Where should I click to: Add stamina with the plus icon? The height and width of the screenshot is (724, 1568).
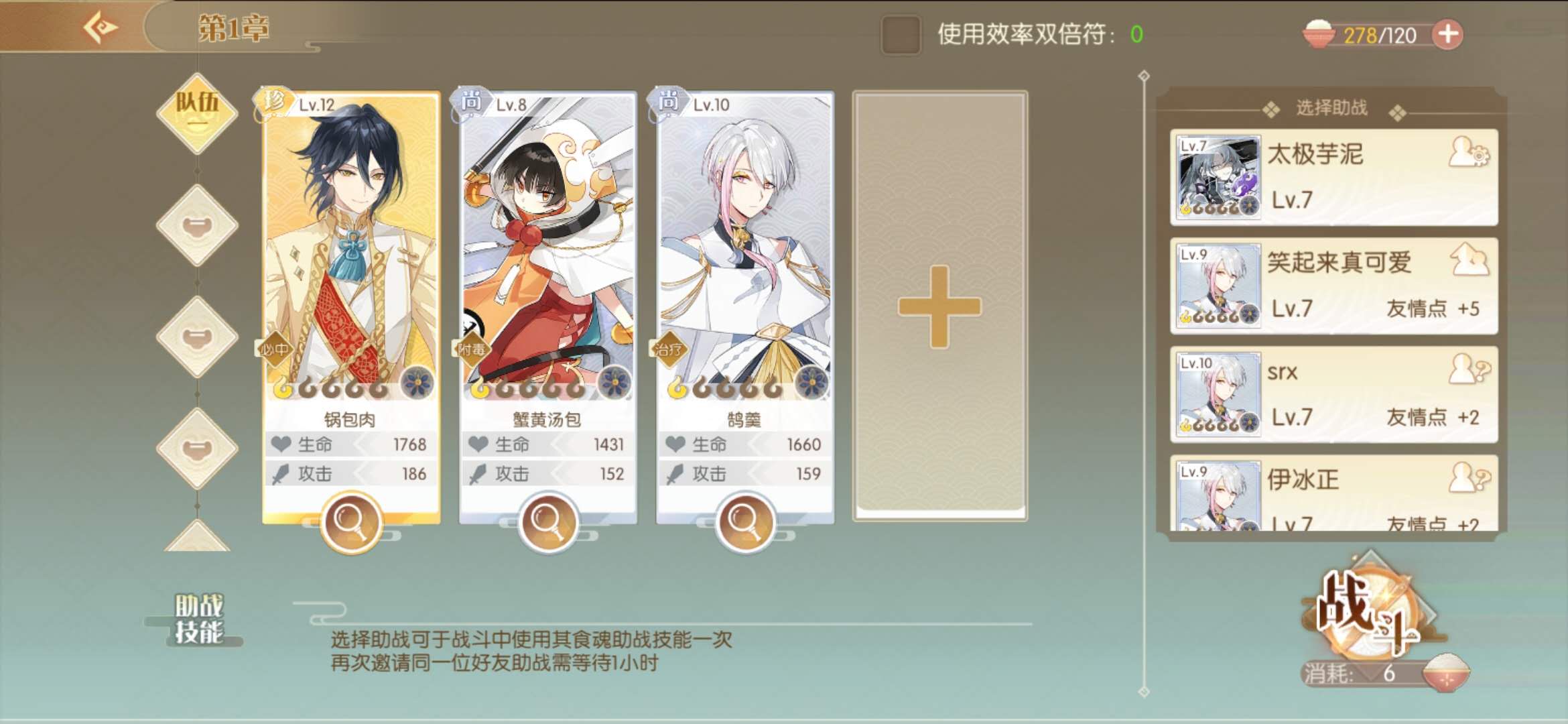tap(1448, 34)
